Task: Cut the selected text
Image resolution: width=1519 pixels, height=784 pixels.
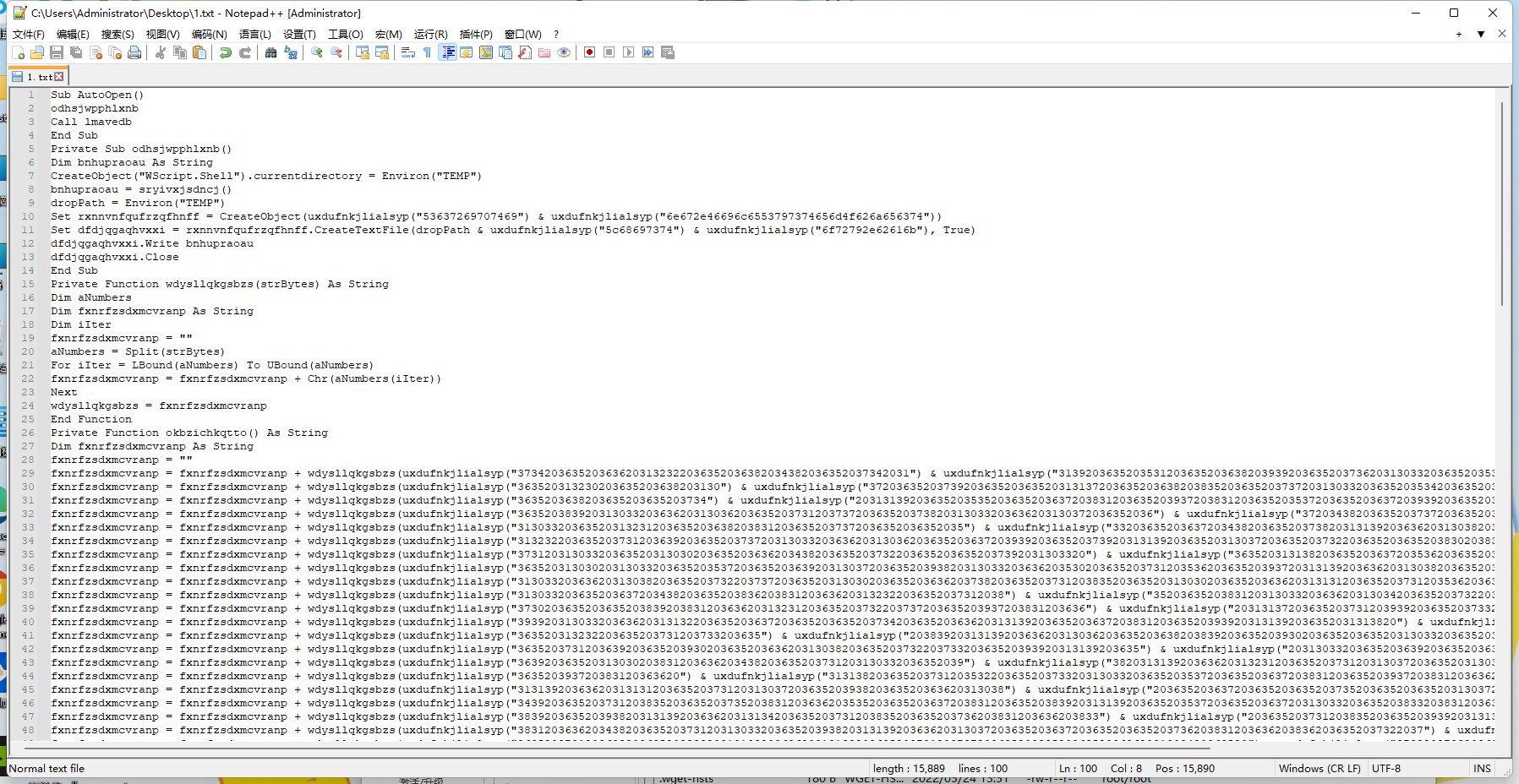Action: point(161,52)
